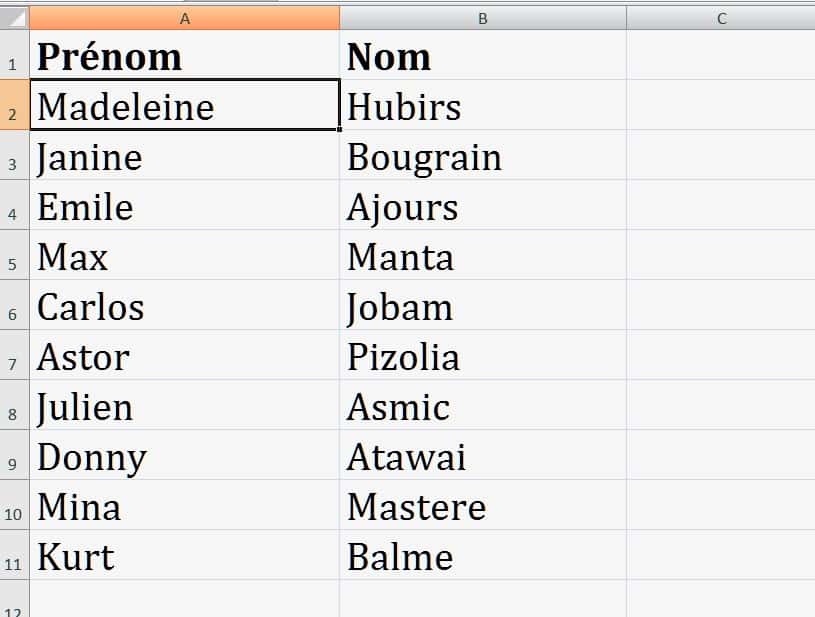Select the cell with Pizolia
The image size is (815, 617).
(x=483, y=357)
